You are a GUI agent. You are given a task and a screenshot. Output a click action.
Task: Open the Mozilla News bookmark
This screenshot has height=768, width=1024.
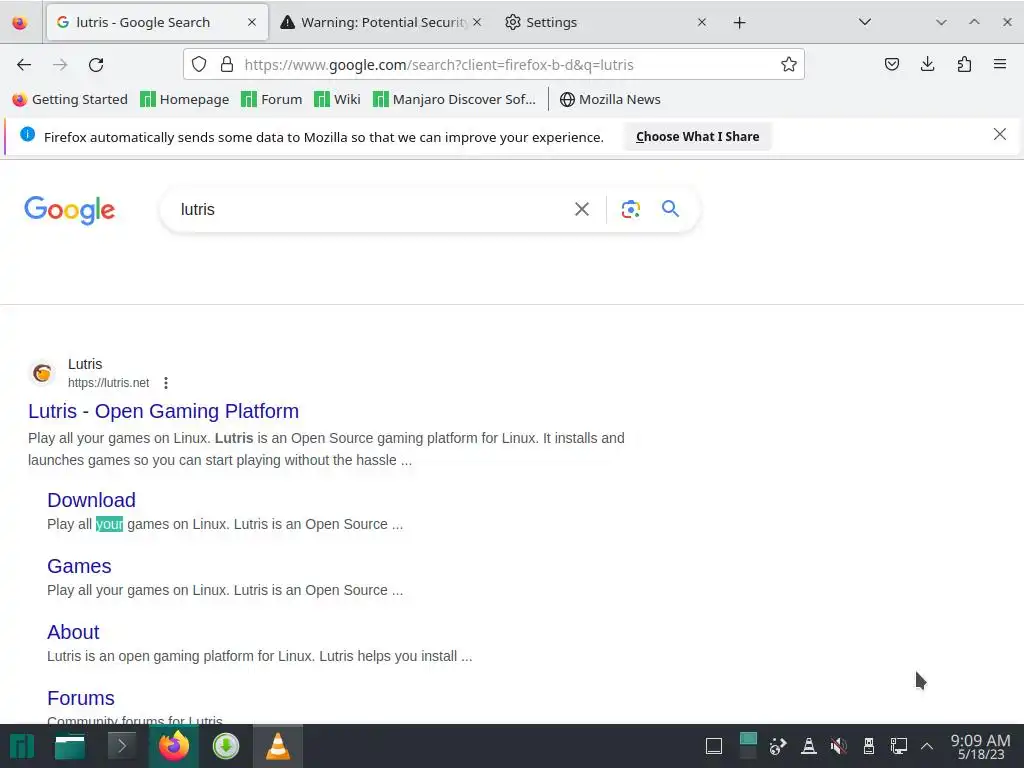(x=610, y=99)
